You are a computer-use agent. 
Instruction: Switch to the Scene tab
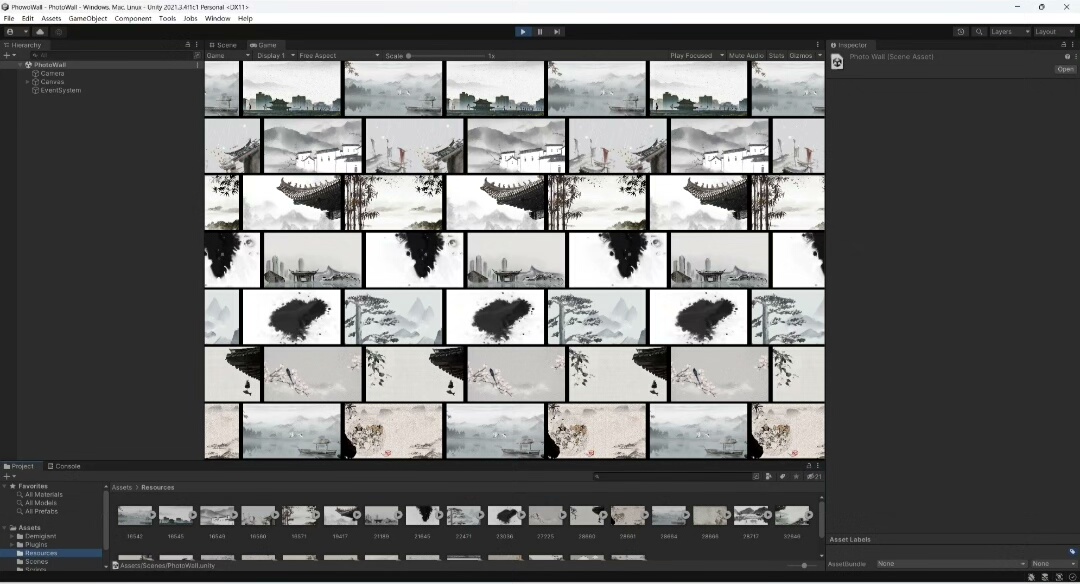[224, 45]
